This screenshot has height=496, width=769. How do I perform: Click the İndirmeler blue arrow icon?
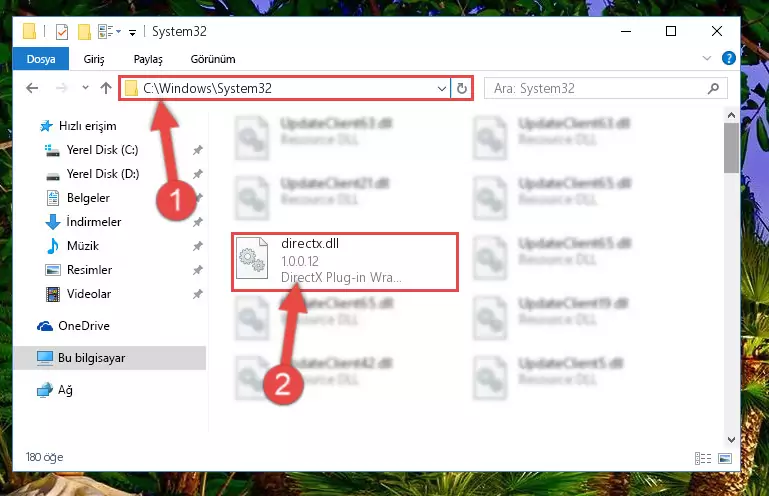tap(53, 222)
